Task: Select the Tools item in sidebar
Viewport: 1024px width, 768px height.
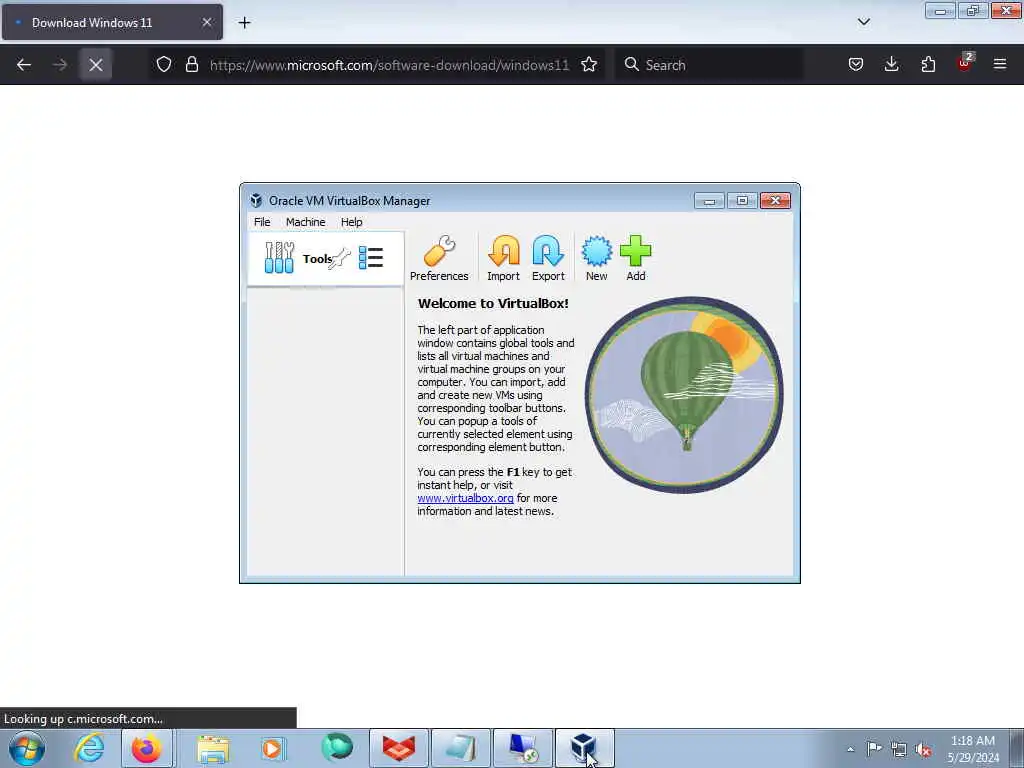Action: [x=325, y=259]
